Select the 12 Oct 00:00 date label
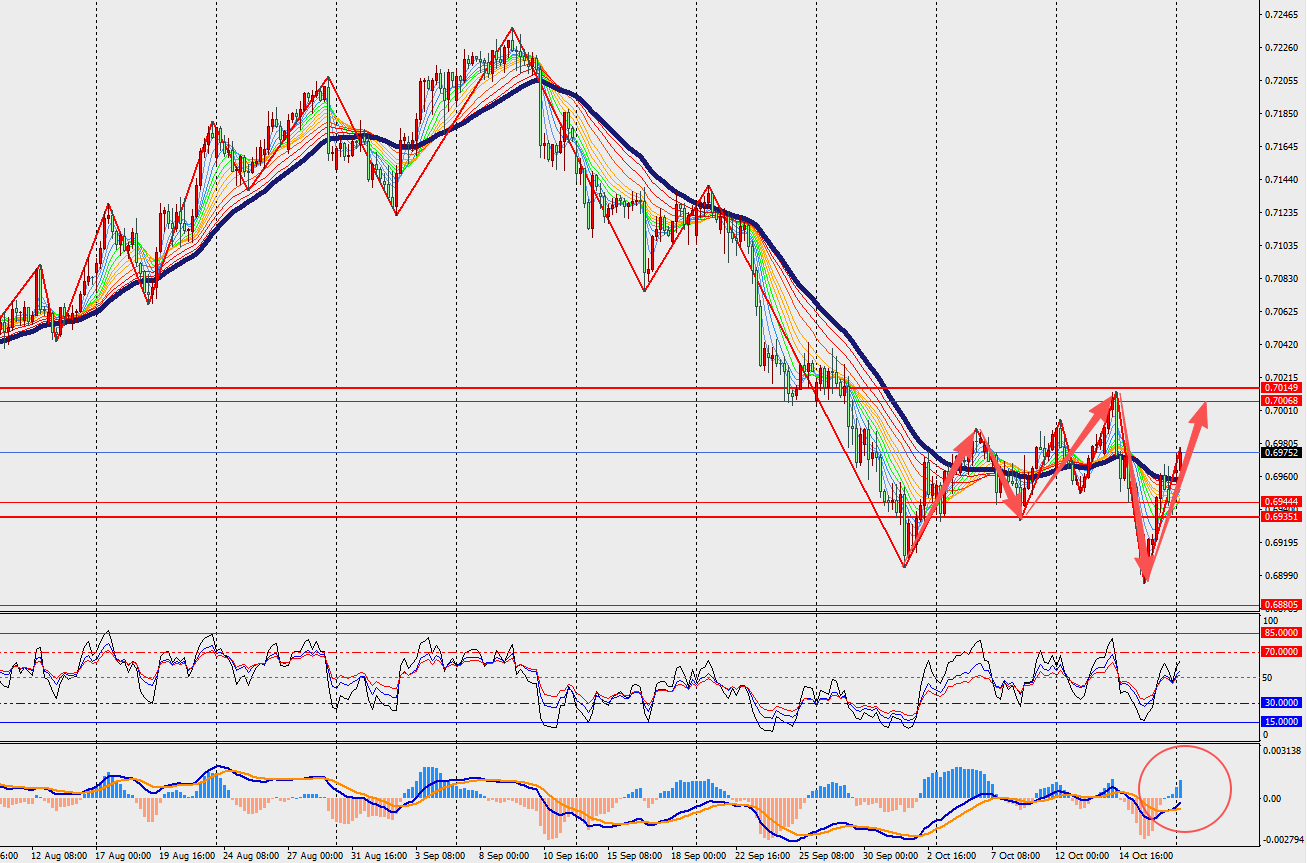 [1082, 856]
